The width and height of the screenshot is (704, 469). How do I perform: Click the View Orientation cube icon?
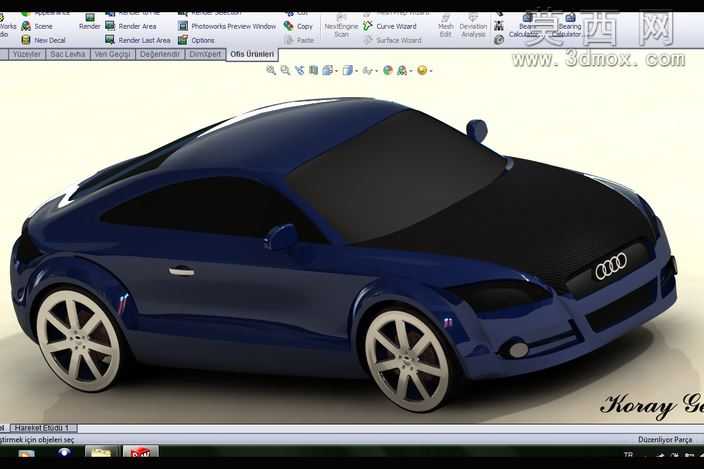pos(327,70)
